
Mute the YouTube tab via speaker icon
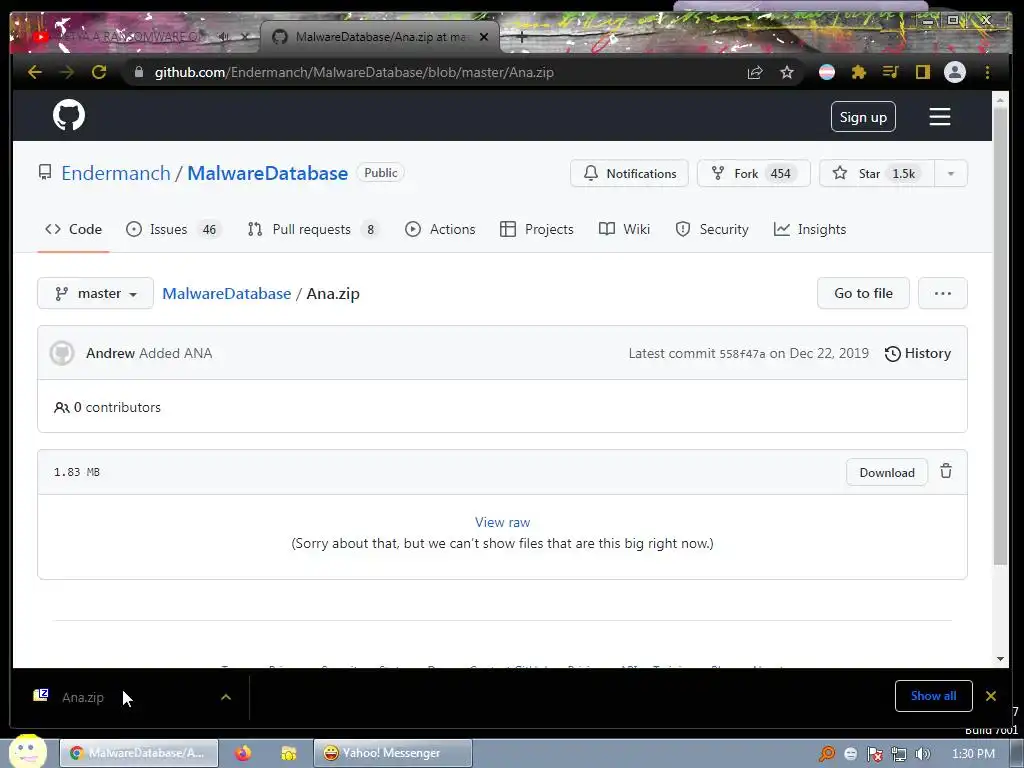(224, 37)
